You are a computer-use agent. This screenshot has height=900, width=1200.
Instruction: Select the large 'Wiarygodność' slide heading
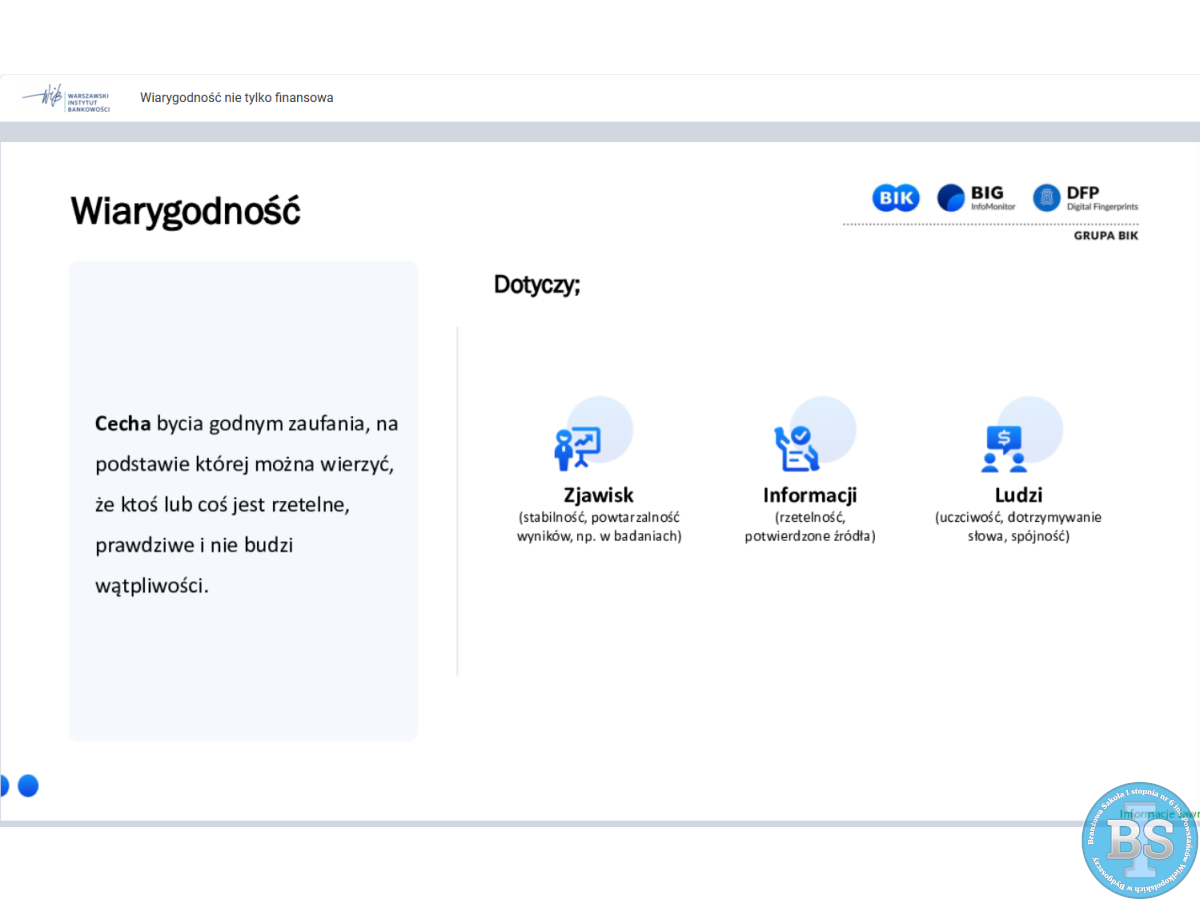[x=185, y=211]
